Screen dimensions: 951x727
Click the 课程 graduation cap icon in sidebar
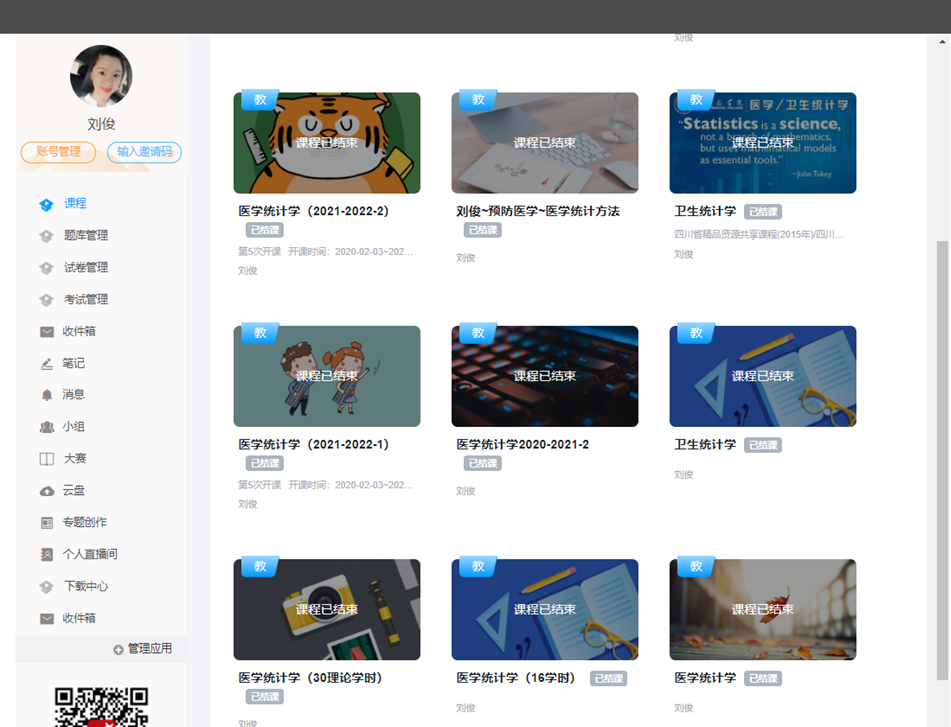[x=46, y=204]
